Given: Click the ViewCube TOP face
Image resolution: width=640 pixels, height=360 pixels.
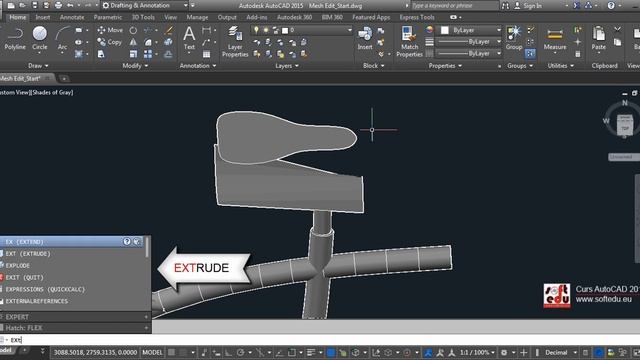Looking at the screenshot, I should (x=625, y=128).
